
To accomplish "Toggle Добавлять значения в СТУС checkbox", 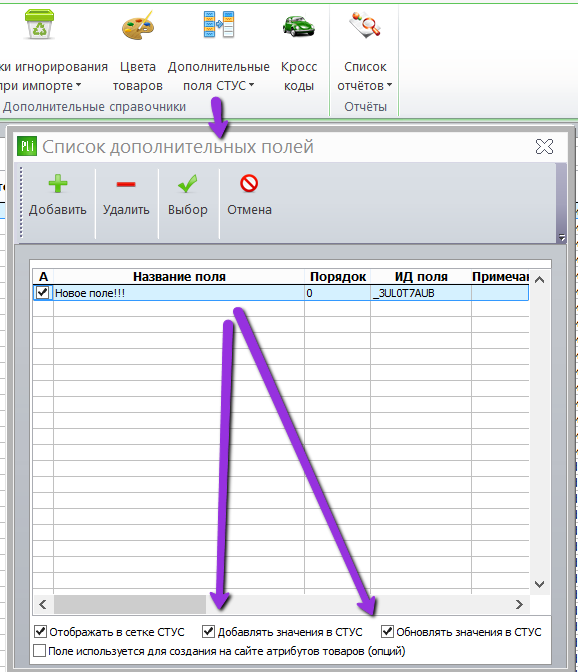I will (x=208, y=631).
